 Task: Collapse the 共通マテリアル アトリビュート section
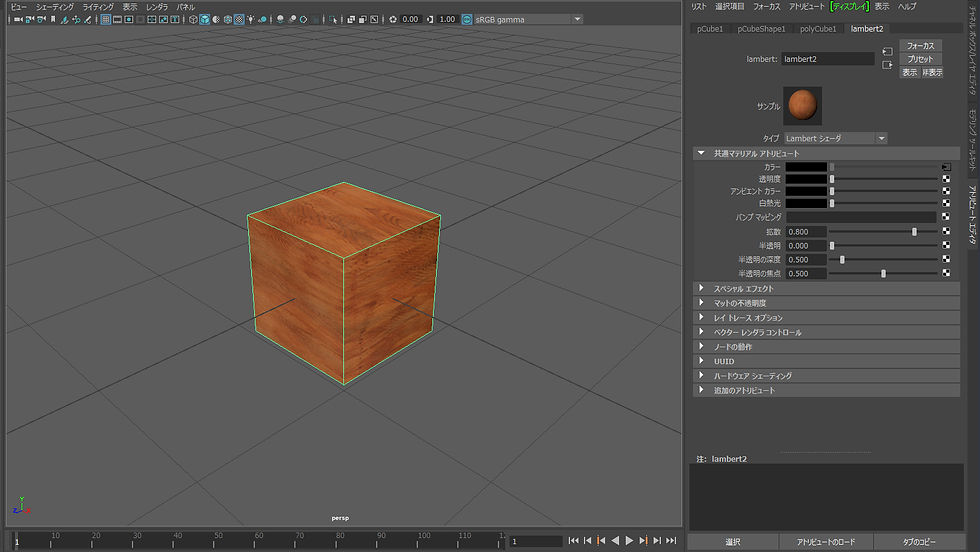[x=826, y=153]
